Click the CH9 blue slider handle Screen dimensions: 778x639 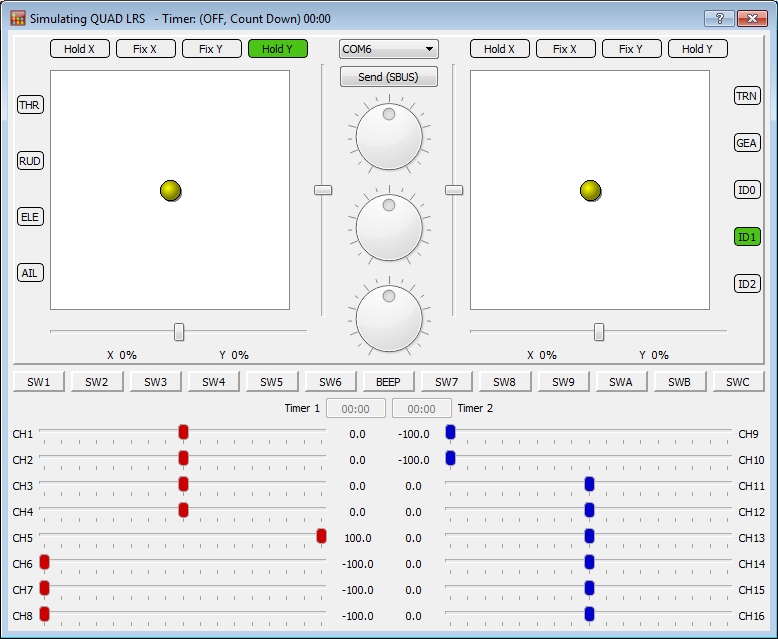click(x=450, y=432)
